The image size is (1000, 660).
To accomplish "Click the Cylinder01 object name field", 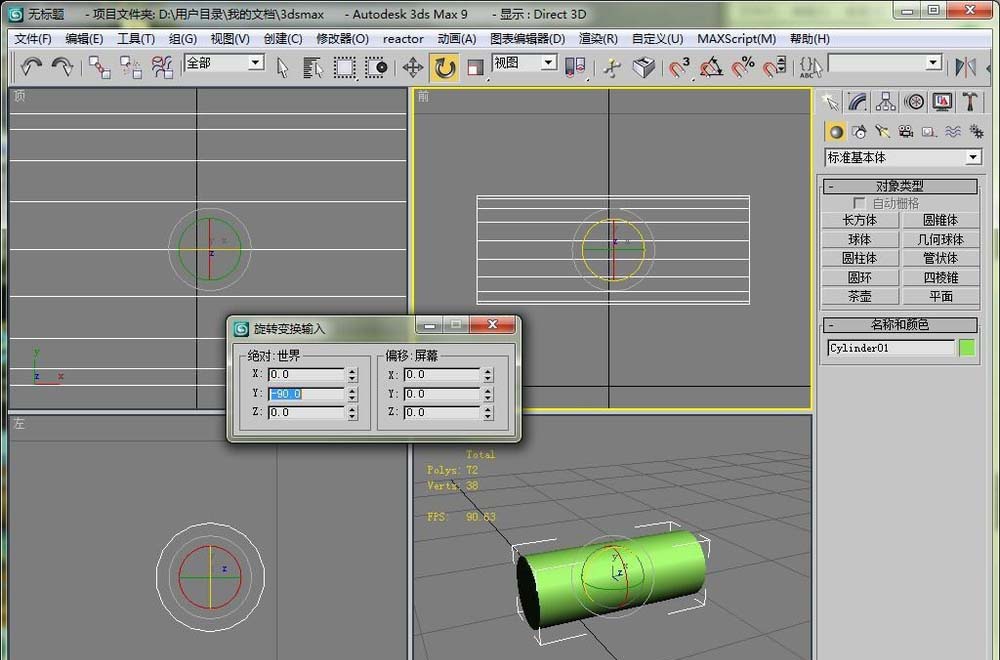I will point(890,348).
